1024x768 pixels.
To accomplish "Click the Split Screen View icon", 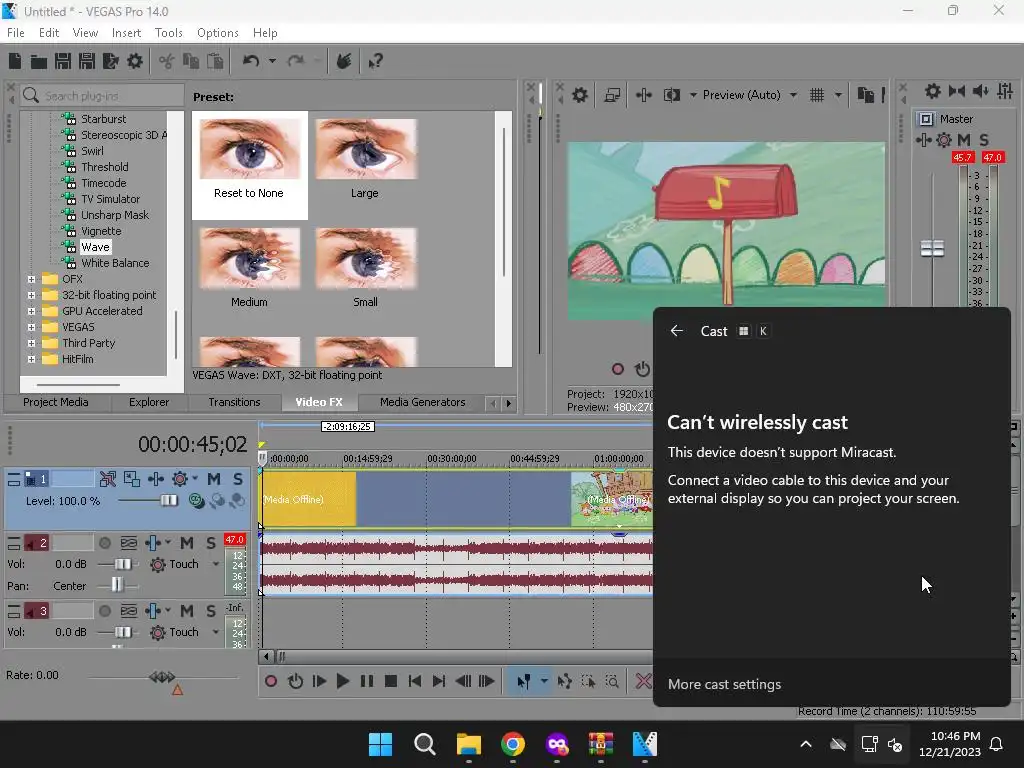I will point(672,95).
